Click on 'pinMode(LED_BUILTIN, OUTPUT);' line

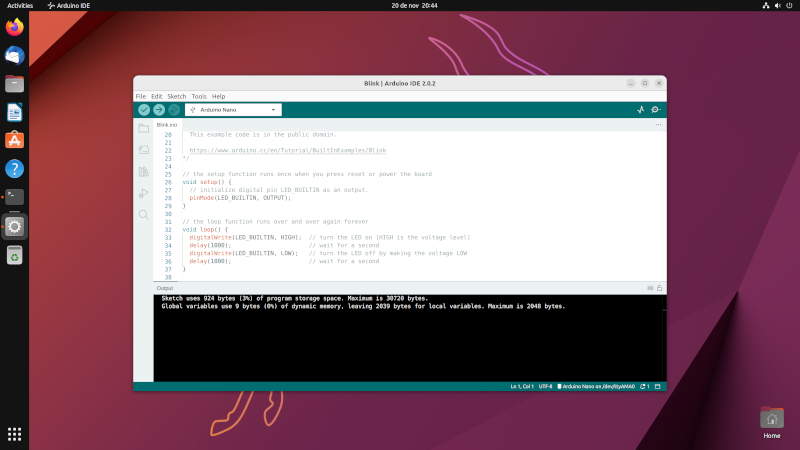point(240,198)
